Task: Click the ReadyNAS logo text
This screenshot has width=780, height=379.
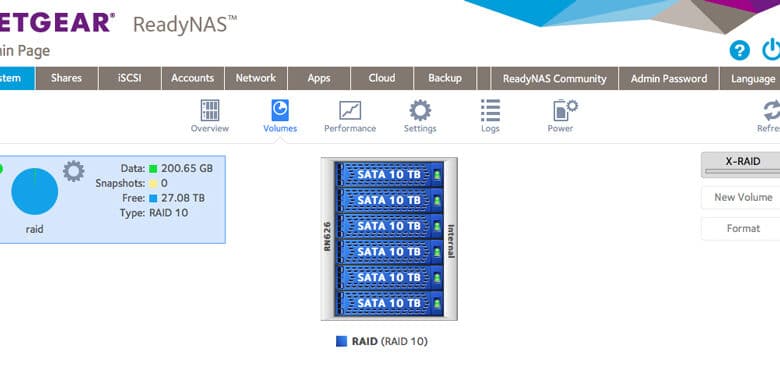Action: (185, 24)
